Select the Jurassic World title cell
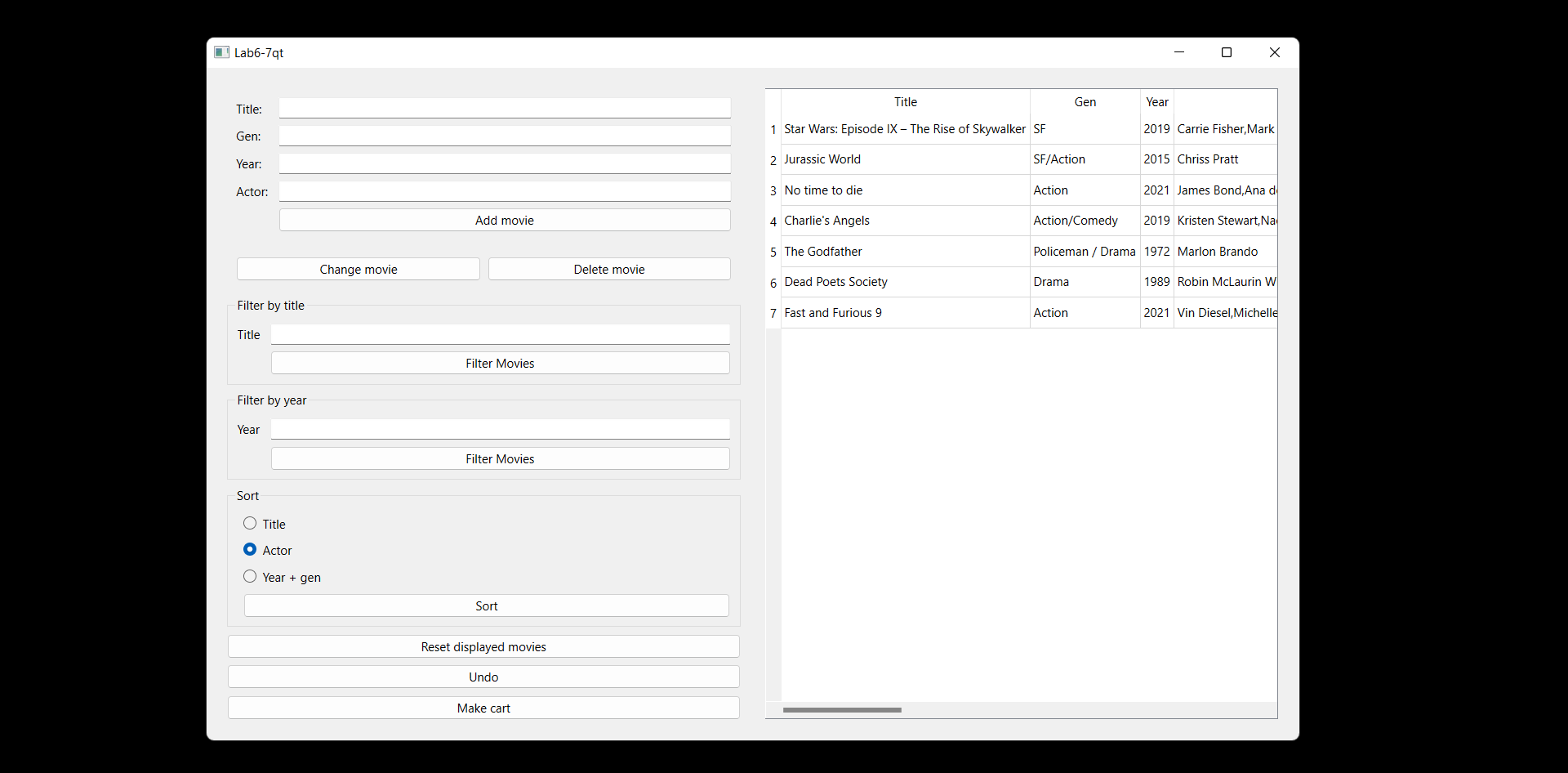 point(906,159)
